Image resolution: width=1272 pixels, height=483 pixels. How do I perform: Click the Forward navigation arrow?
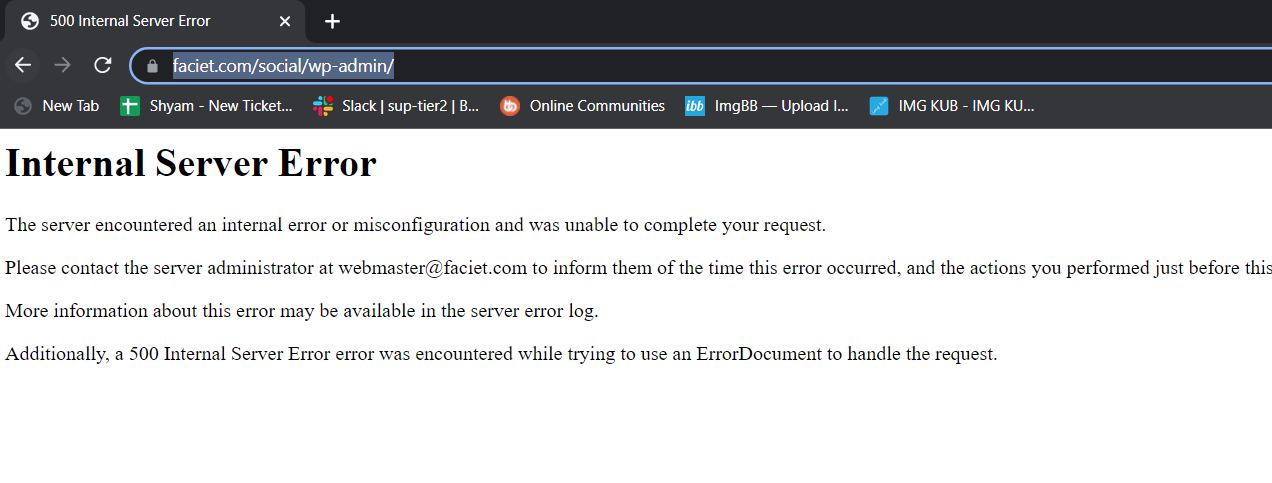point(62,65)
